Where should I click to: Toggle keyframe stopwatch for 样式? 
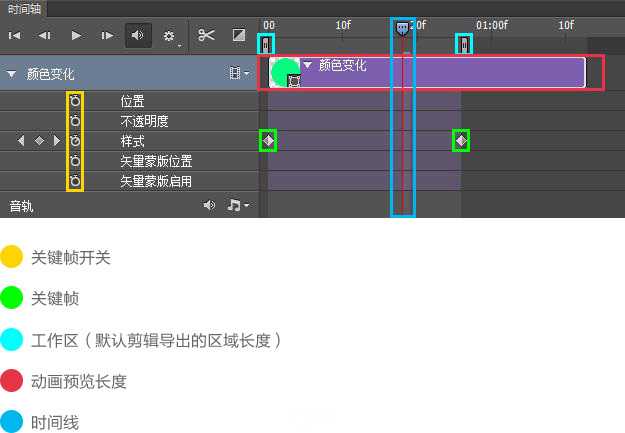[75, 141]
